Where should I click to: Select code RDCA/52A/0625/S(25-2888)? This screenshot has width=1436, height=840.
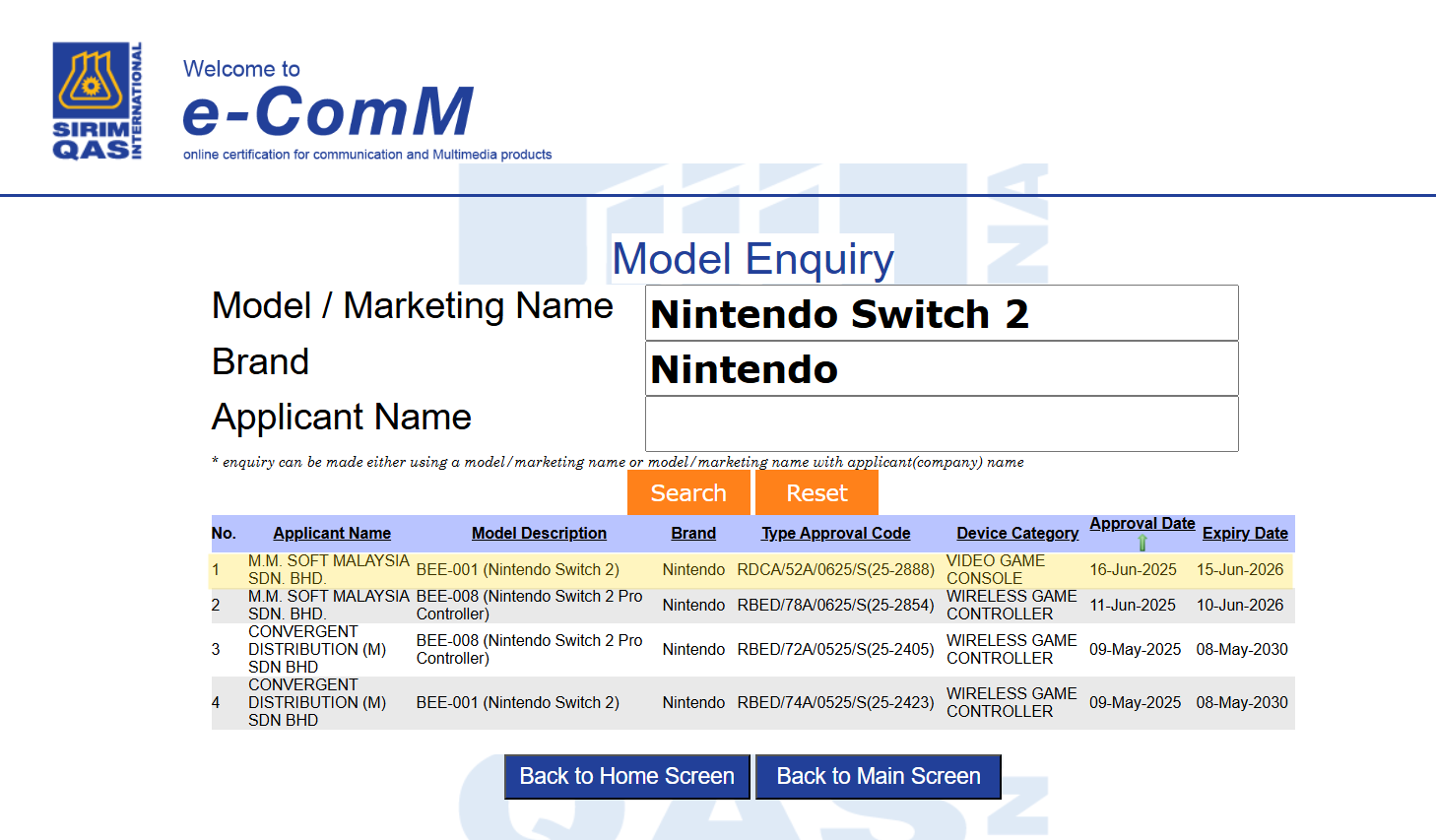(x=835, y=569)
